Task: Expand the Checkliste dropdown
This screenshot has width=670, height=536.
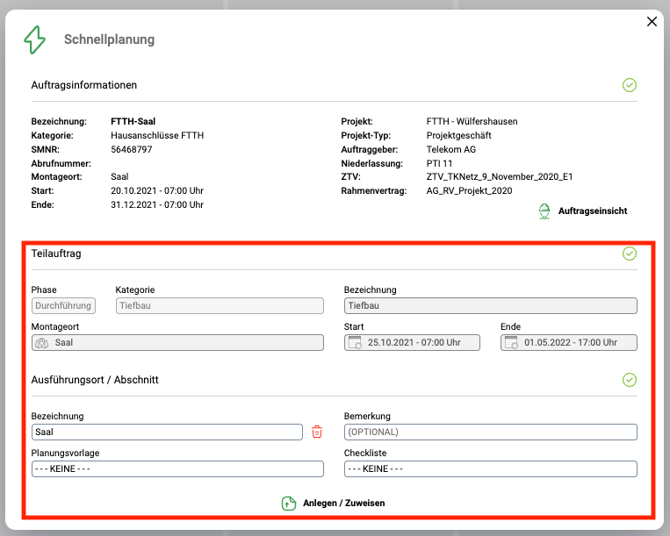Action: (490, 469)
